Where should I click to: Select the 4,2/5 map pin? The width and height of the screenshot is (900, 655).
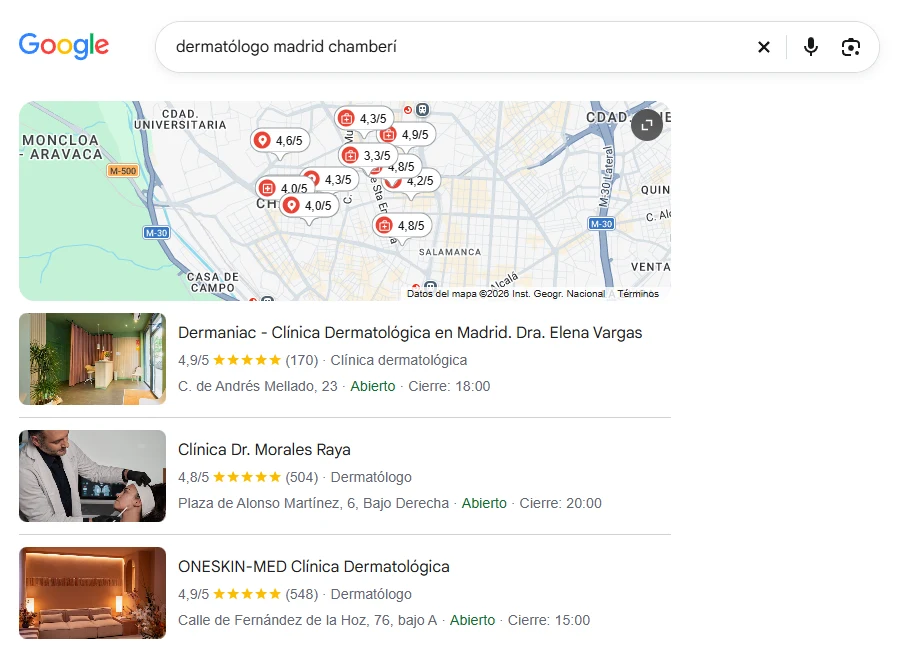pos(419,181)
